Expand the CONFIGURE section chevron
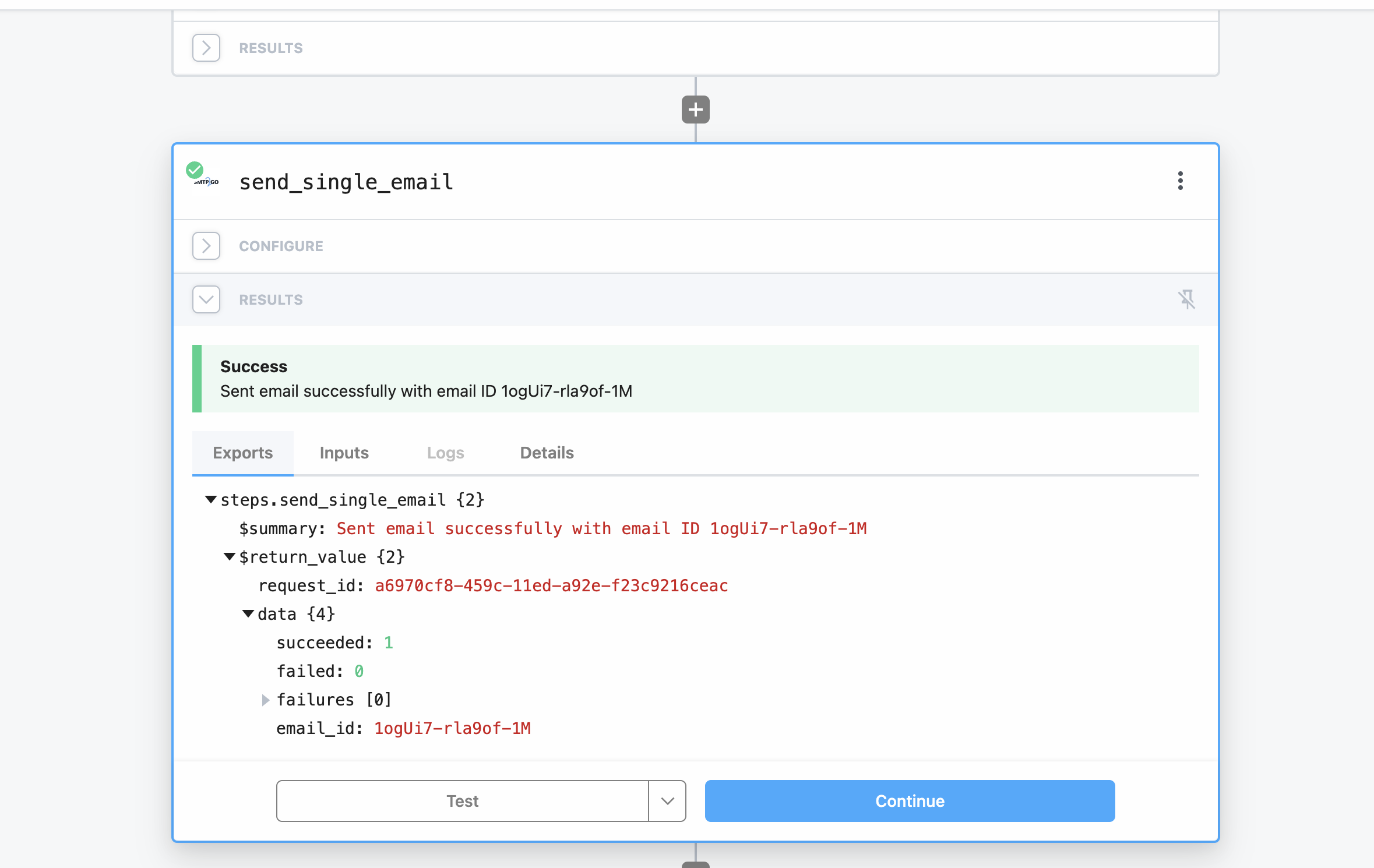This screenshot has width=1374, height=868. (x=206, y=246)
